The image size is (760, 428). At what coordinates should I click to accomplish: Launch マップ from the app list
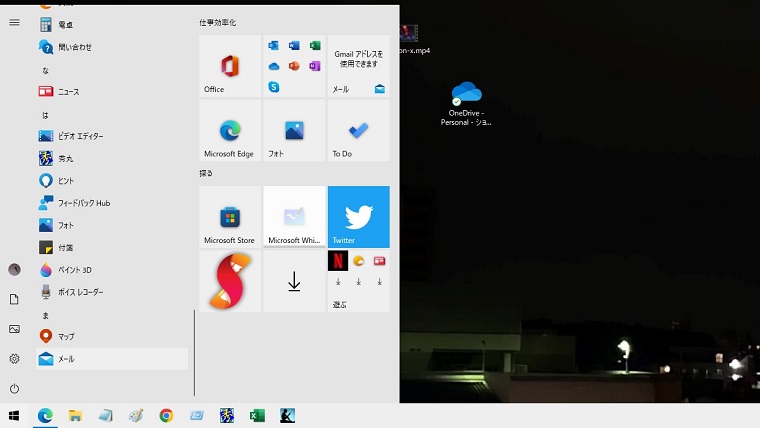tap(112, 336)
